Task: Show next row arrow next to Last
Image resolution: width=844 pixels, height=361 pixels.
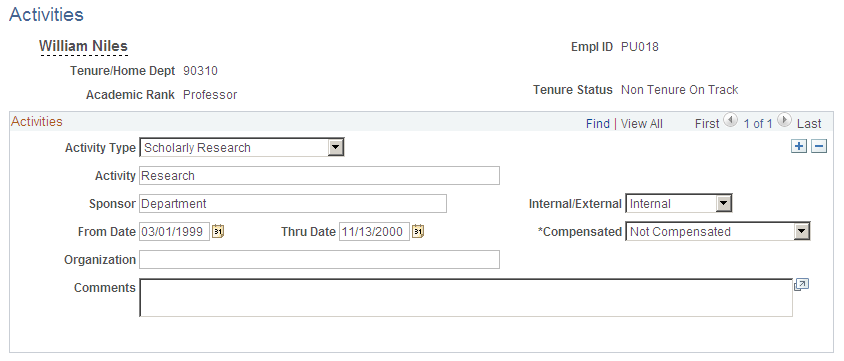Action: point(784,121)
